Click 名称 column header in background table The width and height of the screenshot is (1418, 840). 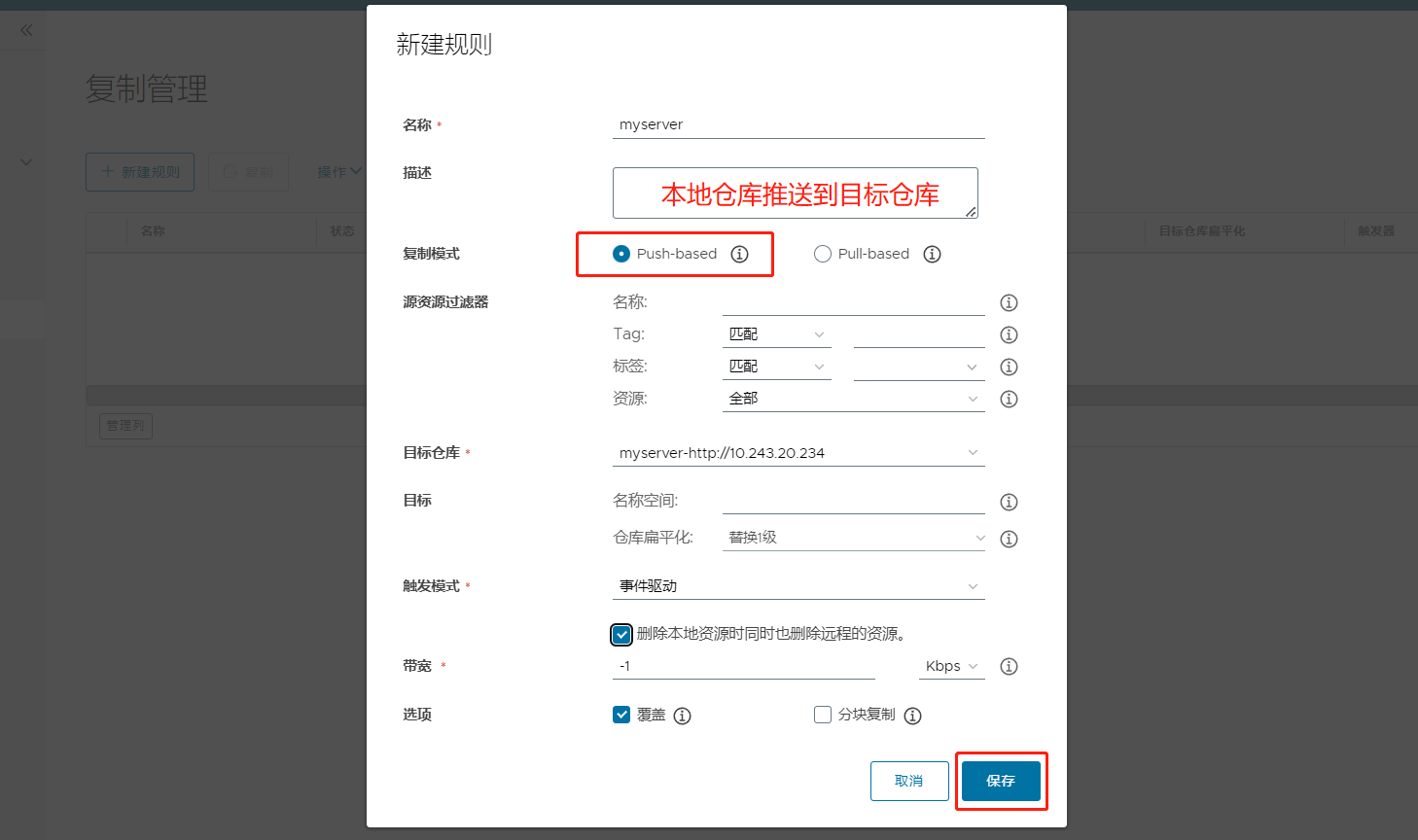click(x=153, y=231)
